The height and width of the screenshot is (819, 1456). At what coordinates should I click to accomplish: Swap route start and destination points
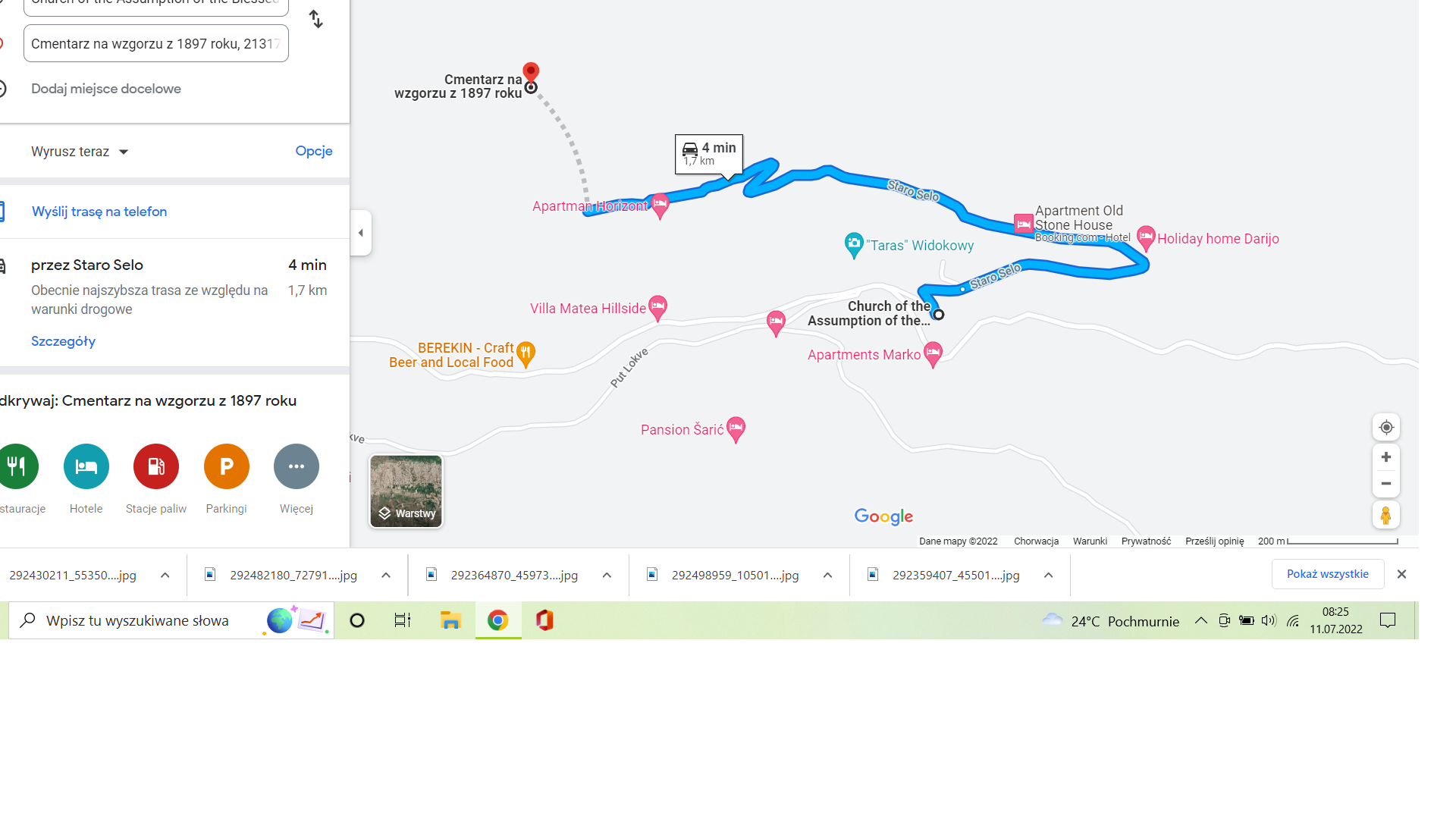tap(315, 18)
